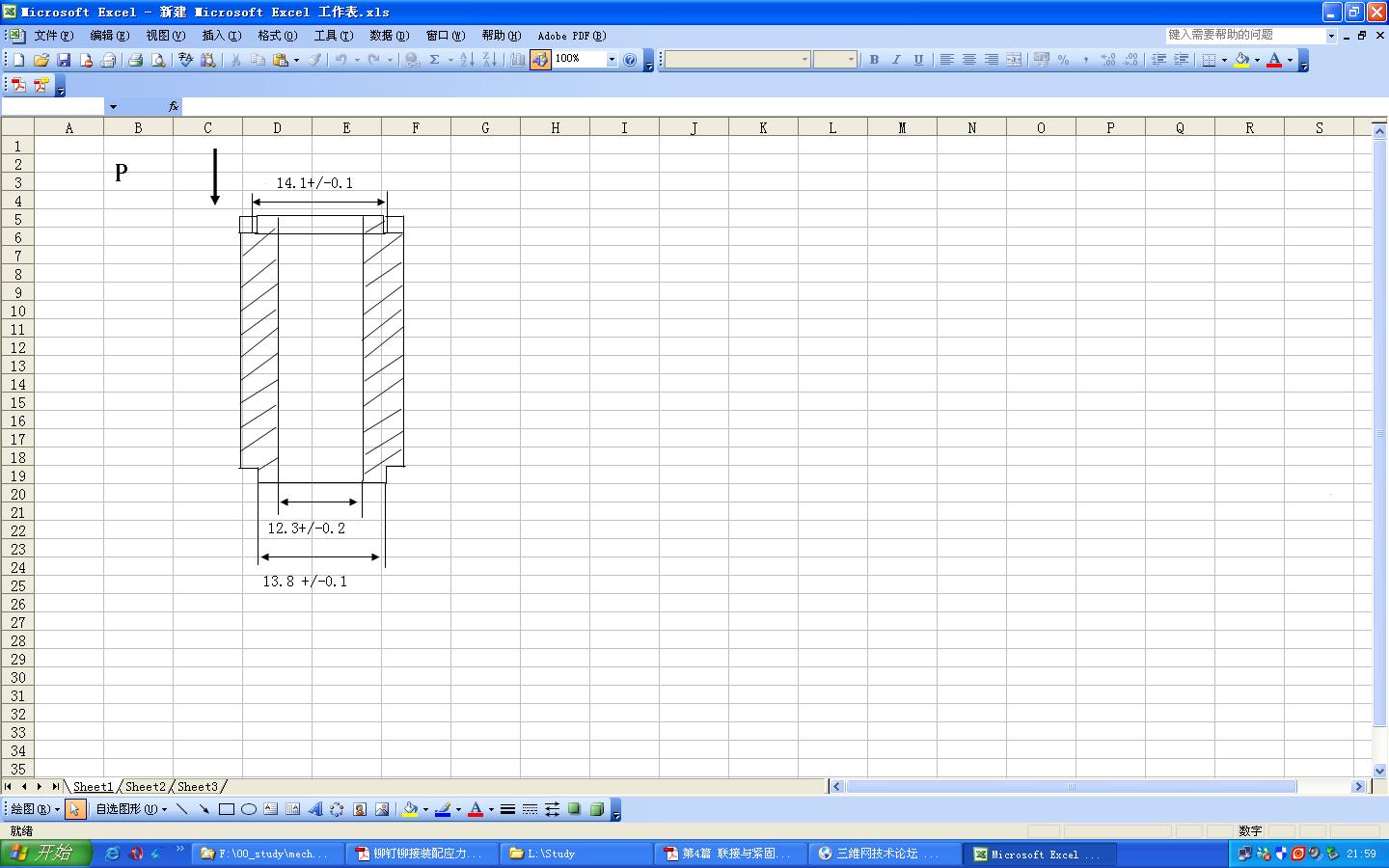The image size is (1389, 868).
Task: Expand the 绘图 Draw menu
Action: click(35, 809)
